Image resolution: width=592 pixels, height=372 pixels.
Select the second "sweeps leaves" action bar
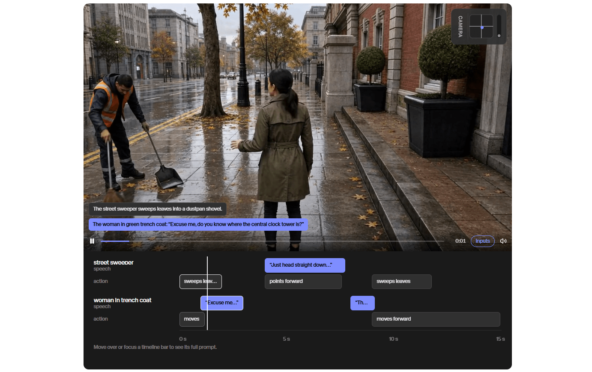click(402, 281)
